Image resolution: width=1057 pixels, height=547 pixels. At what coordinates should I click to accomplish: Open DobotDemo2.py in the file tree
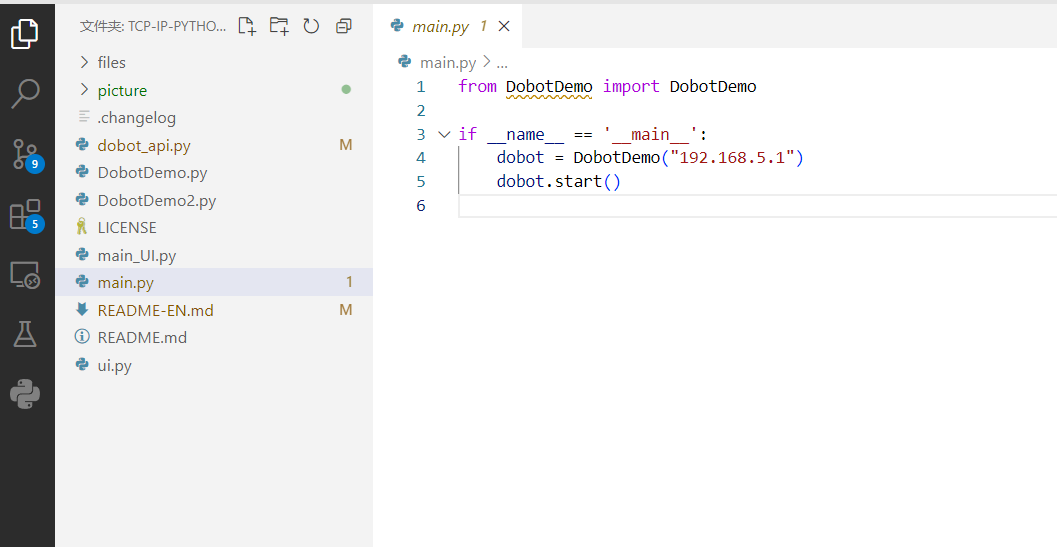214,200
